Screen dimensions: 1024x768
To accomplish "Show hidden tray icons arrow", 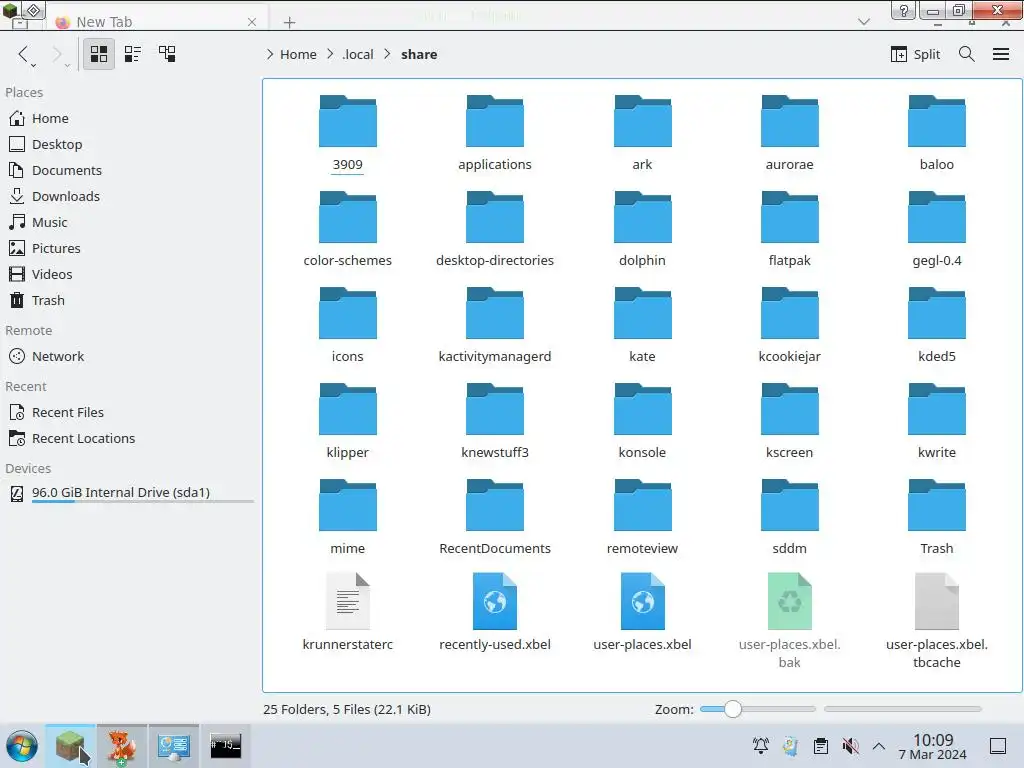I will click(x=879, y=746).
